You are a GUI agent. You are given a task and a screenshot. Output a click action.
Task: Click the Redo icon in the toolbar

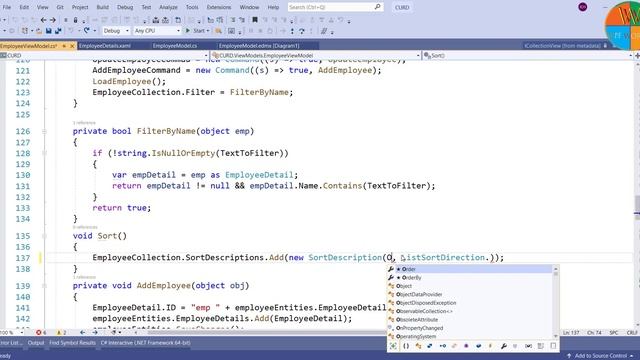[87, 31]
